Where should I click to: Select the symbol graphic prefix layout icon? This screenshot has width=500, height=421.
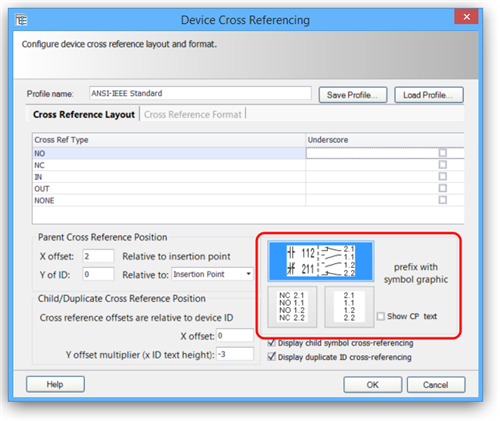[x=321, y=261]
